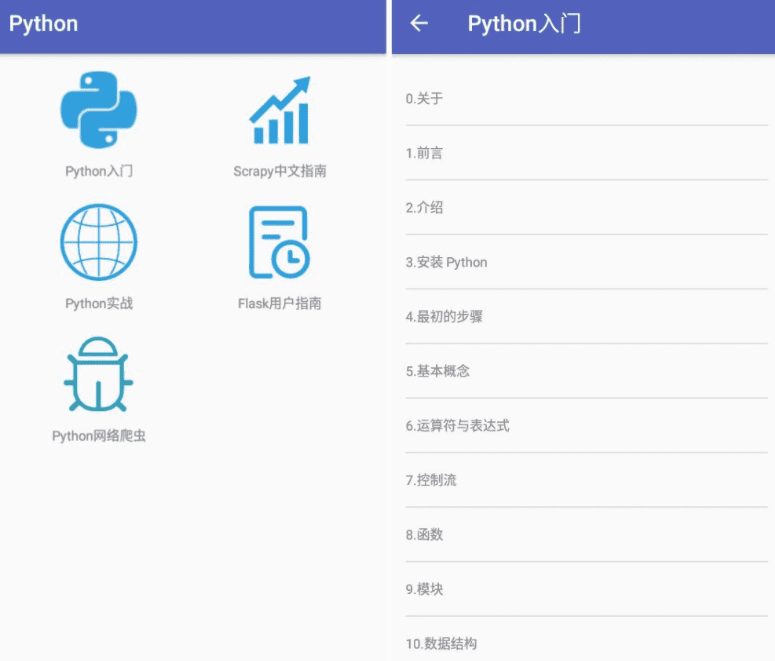Open the Python入门 snake logo icon
Viewport: 775px width, 661px height.
(99, 110)
